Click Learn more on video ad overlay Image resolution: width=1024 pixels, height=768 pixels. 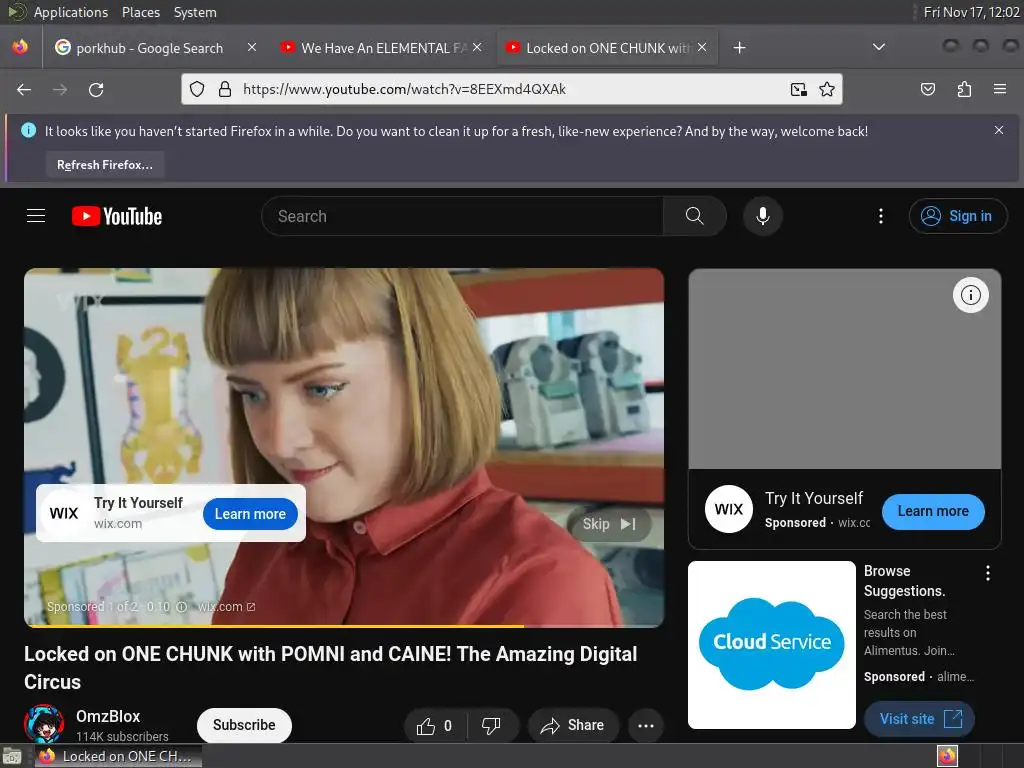click(x=250, y=514)
